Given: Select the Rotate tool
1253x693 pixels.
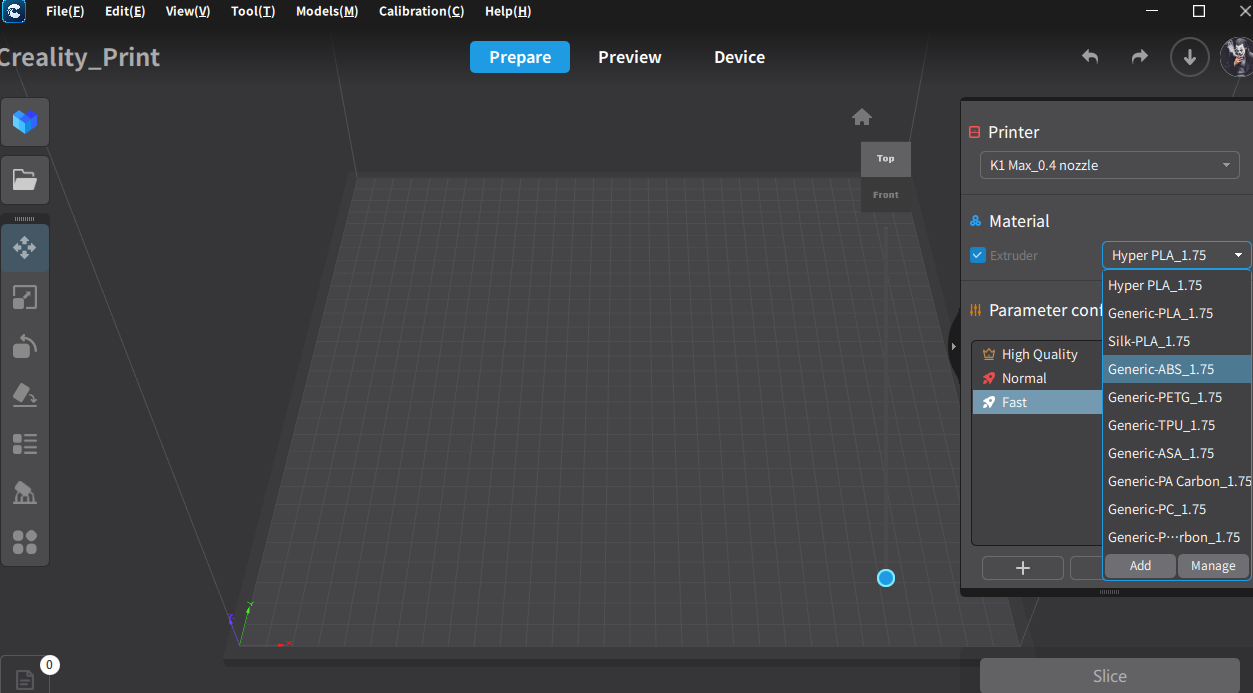Looking at the screenshot, I should click(25, 346).
